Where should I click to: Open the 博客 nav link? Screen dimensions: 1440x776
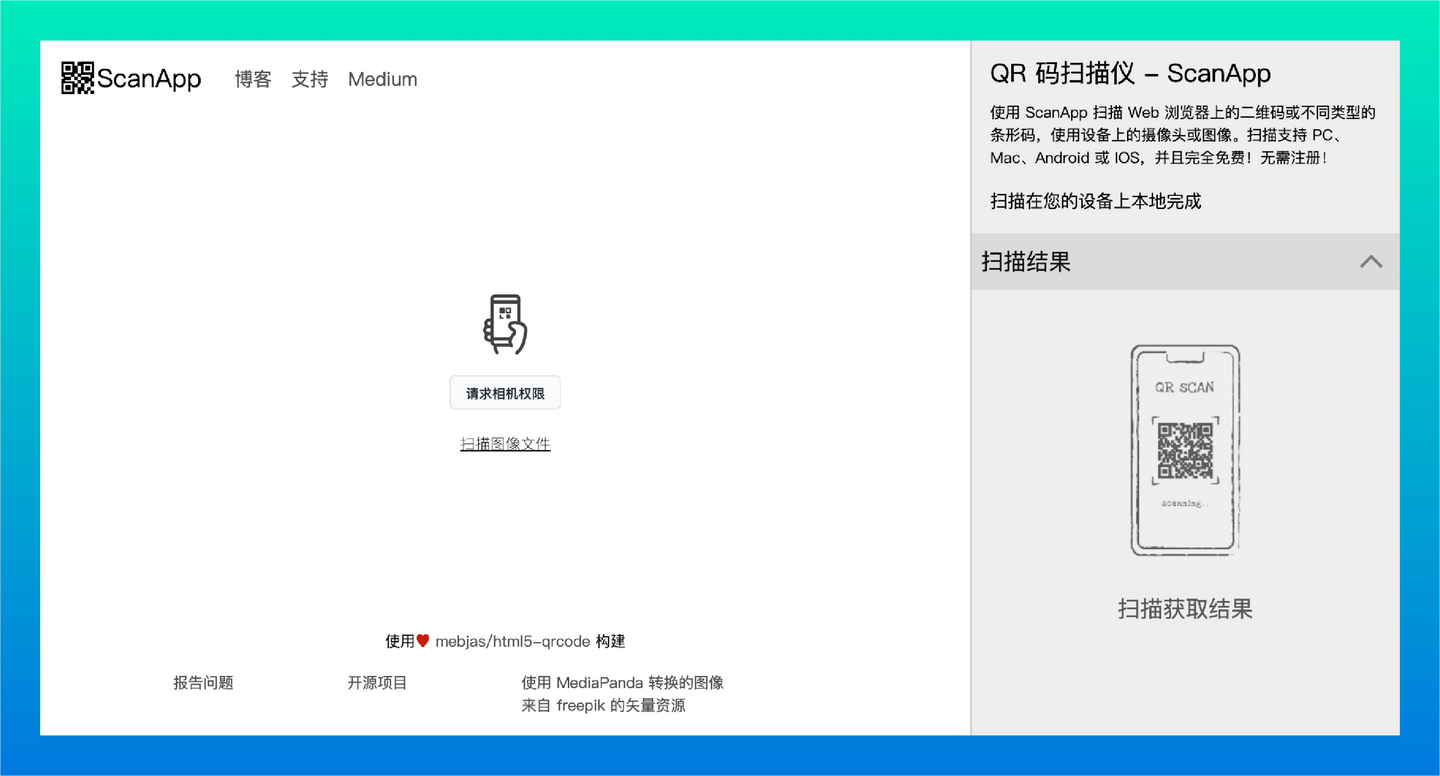253,79
